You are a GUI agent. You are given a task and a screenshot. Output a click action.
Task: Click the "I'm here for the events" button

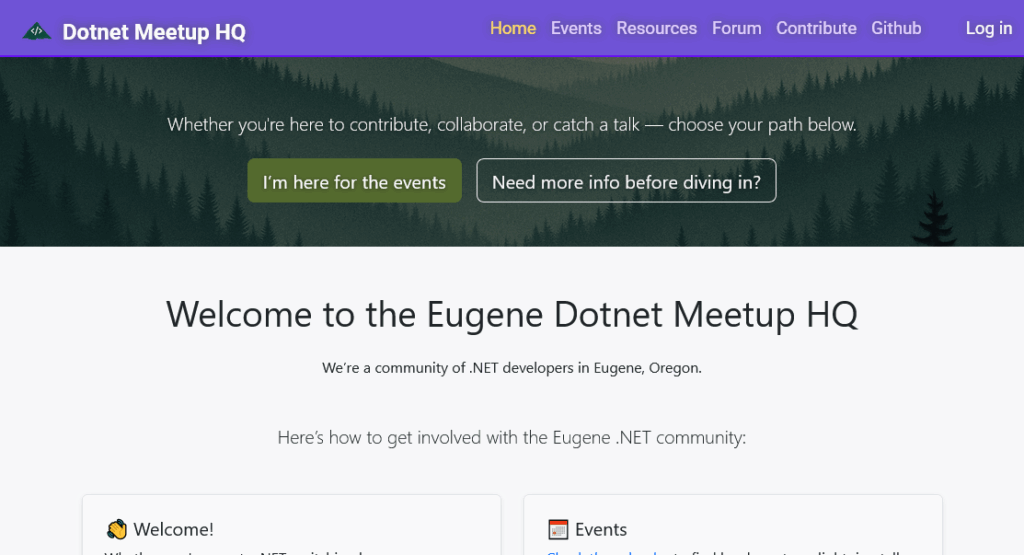(355, 181)
